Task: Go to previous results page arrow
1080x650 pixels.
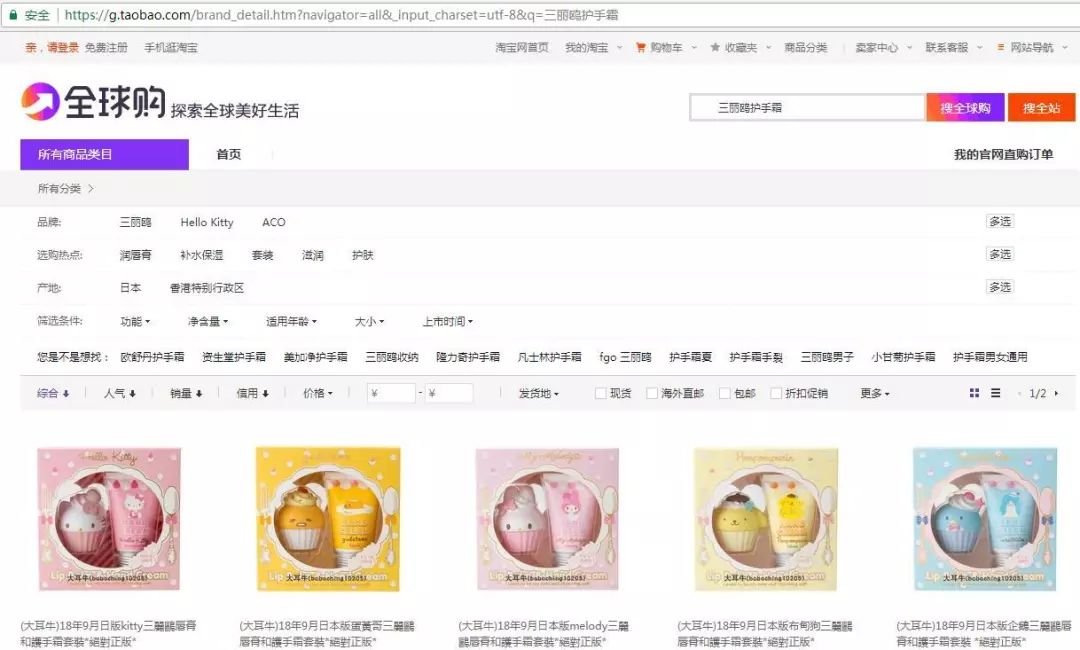Action: click(1019, 393)
